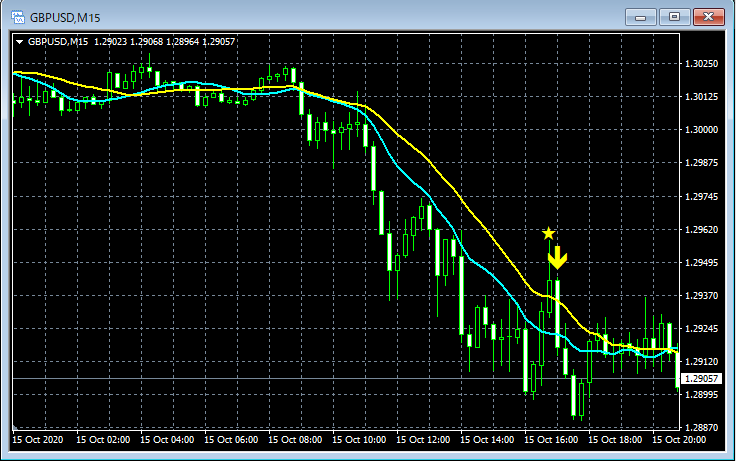The height and width of the screenshot is (461, 736).
Task: Click the 15 Oct 14:00 time label
Action: (x=487, y=440)
